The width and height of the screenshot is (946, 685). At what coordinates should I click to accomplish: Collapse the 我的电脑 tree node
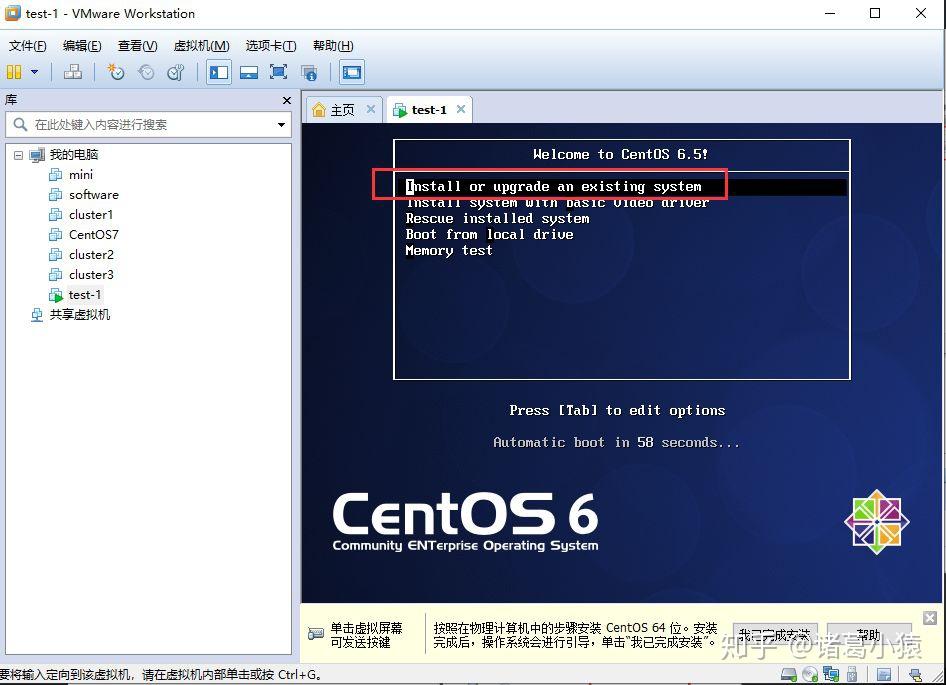pos(18,154)
